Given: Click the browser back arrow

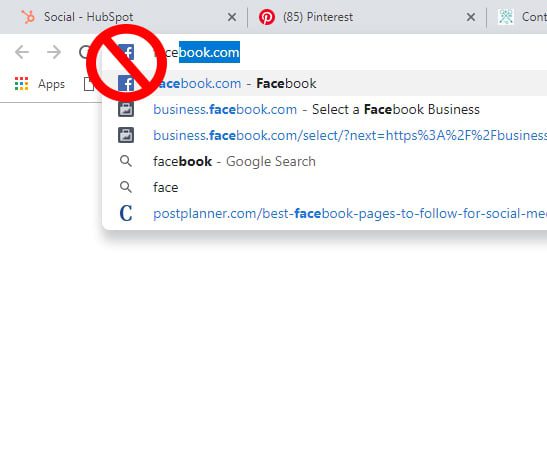Looking at the screenshot, I should coord(22,52).
